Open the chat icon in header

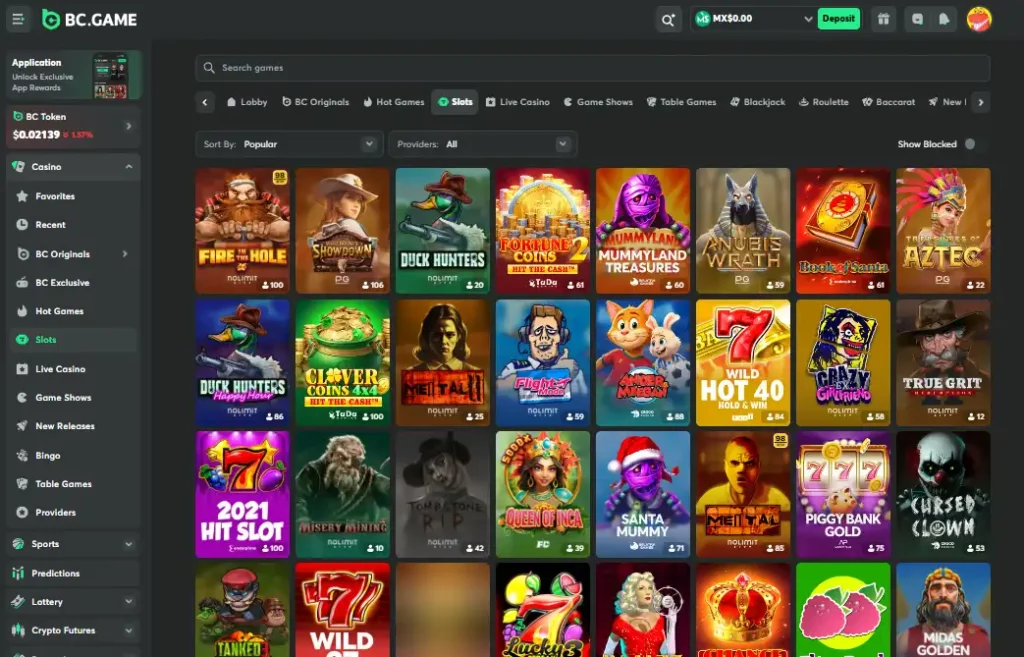click(917, 19)
